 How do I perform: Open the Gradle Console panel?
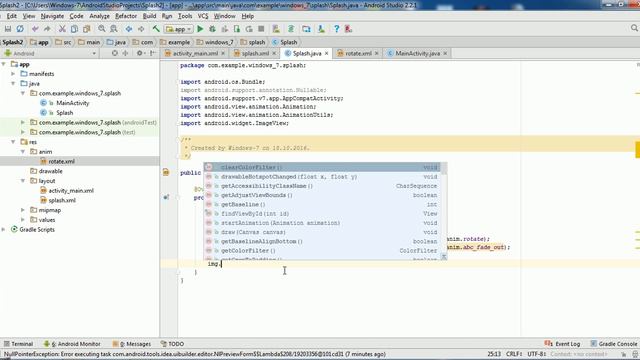[x=614, y=344]
